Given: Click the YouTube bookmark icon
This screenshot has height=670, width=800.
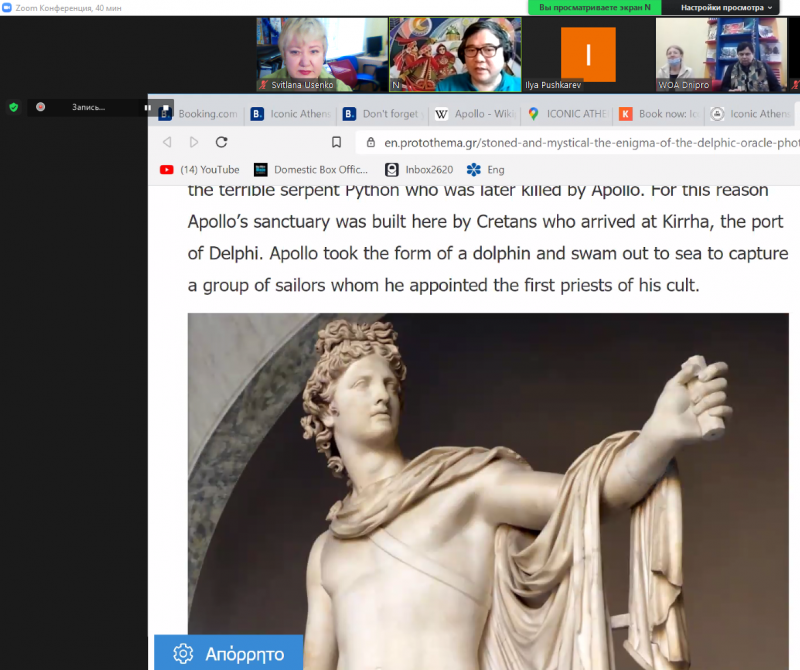Looking at the screenshot, I should click(x=166, y=169).
